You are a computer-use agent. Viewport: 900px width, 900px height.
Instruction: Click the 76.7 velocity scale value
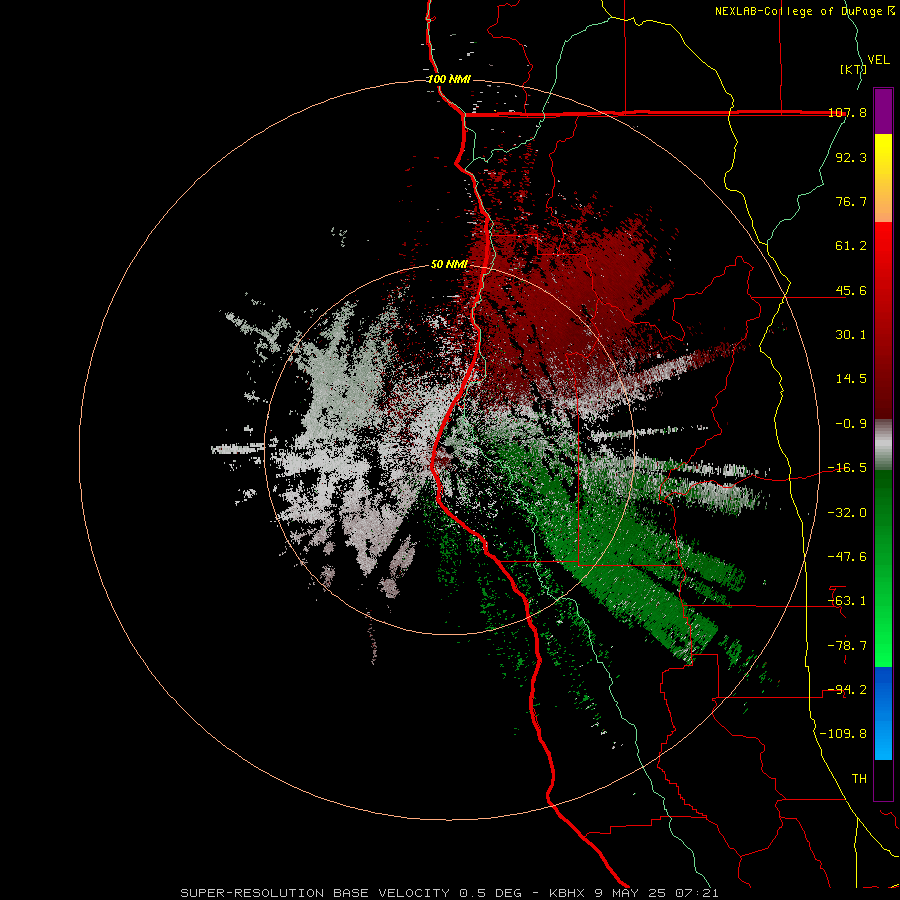click(x=851, y=201)
